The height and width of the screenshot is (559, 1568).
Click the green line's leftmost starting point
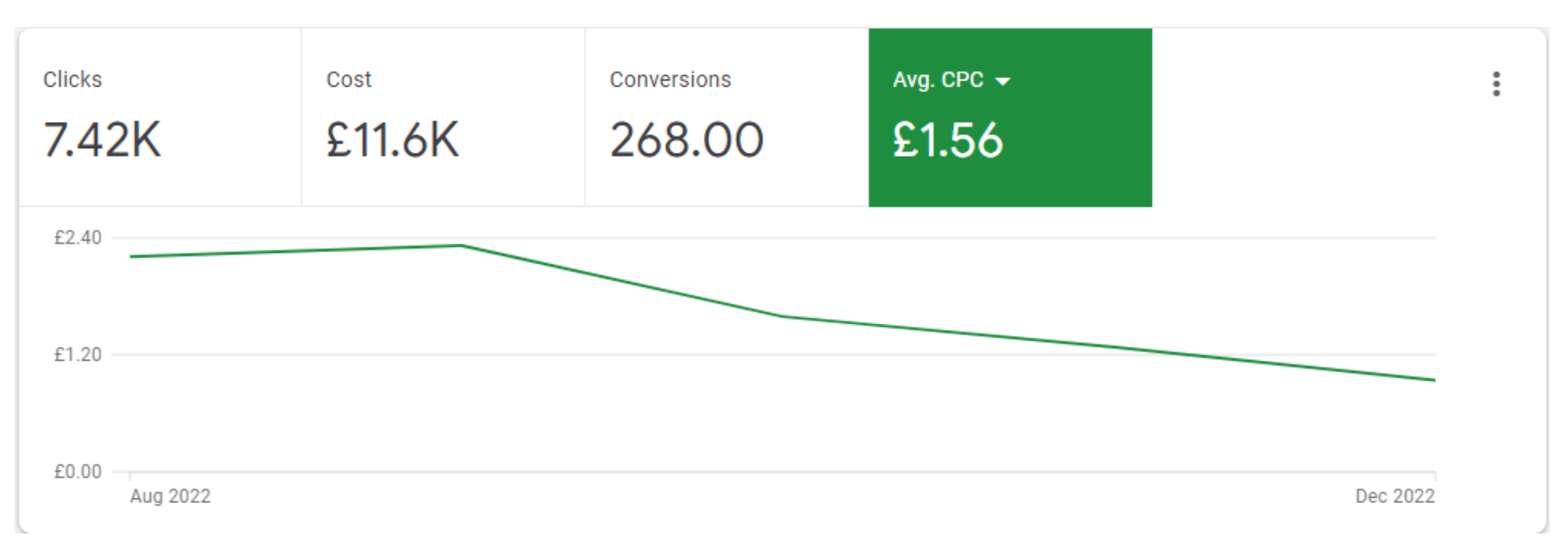(x=131, y=256)
